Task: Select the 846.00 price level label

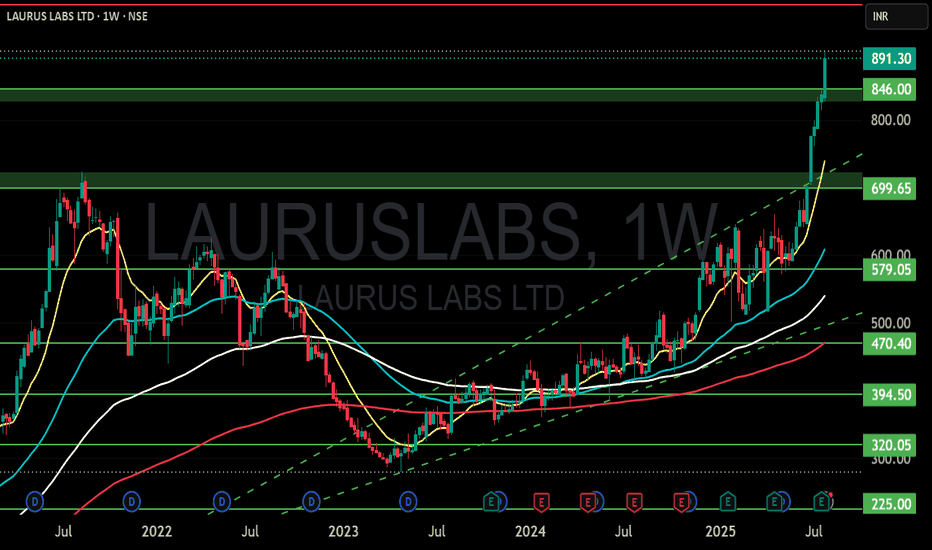Action: [889, 89]
